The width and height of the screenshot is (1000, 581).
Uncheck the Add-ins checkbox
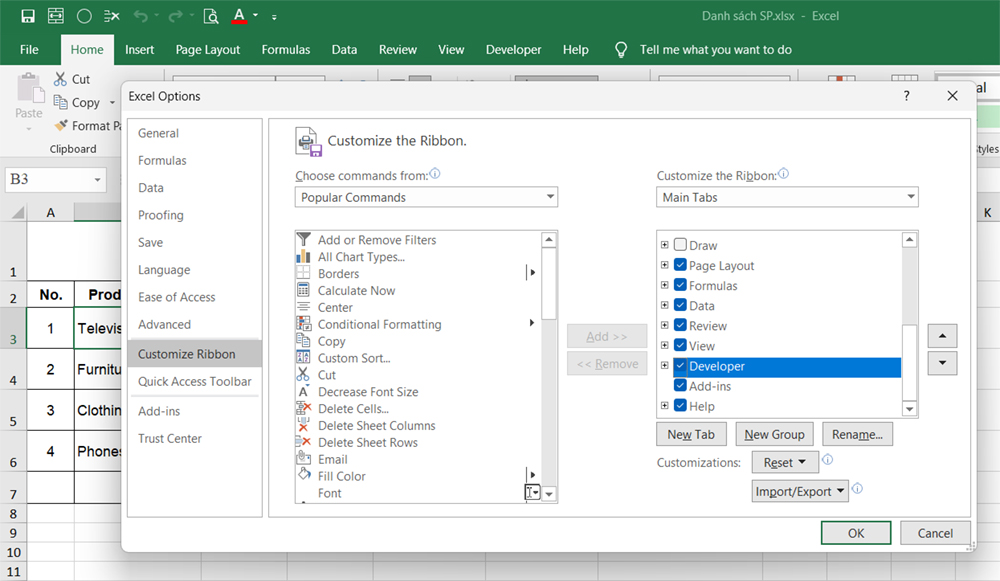pyautogui.click(x=679, y=385)
